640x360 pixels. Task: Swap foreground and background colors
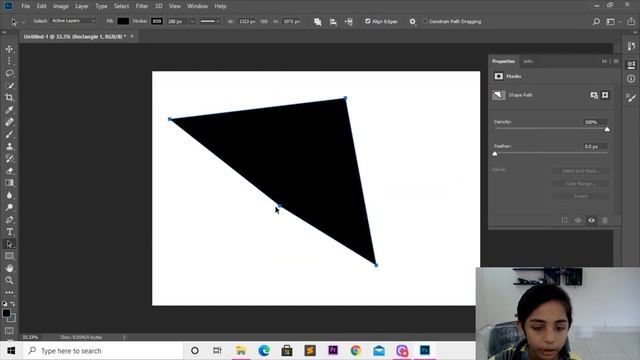coord(13,304)
